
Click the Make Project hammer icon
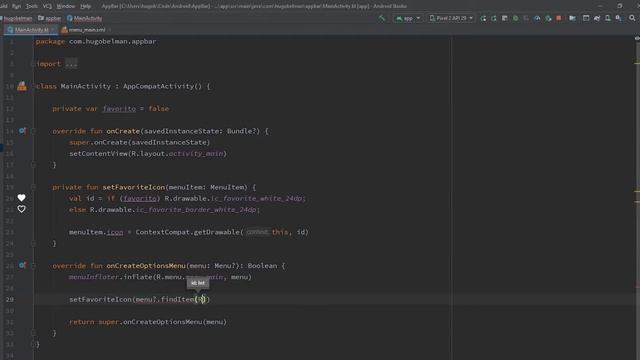coord(382,18)
